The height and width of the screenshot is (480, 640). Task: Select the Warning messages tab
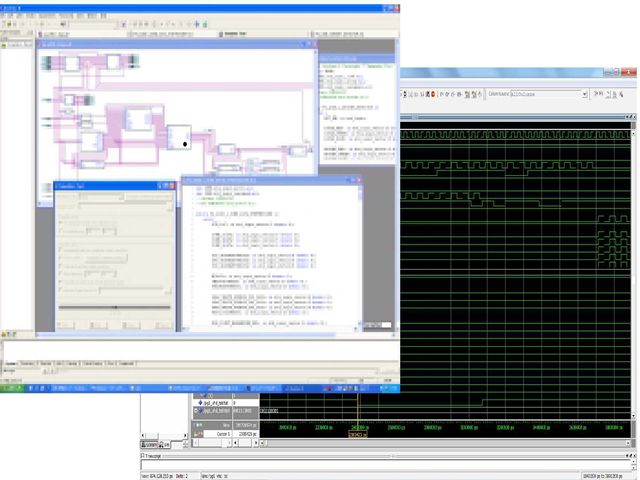coord(72,363)
